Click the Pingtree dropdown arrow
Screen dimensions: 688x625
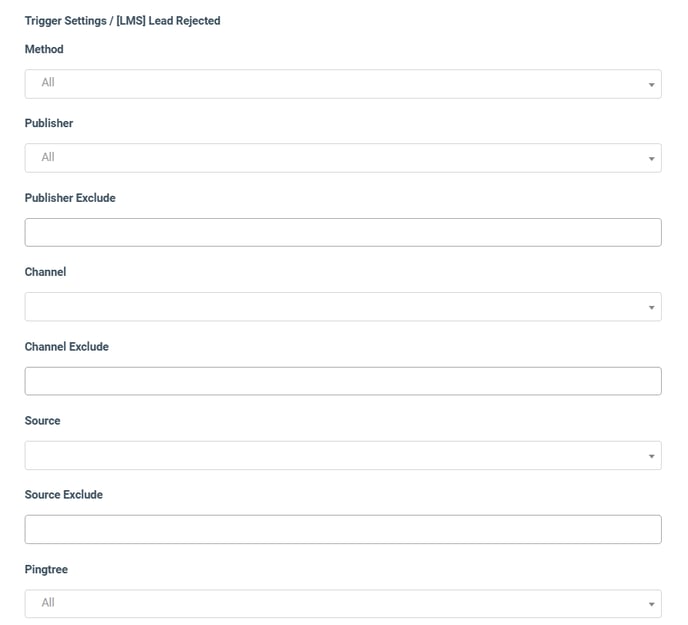652,604
